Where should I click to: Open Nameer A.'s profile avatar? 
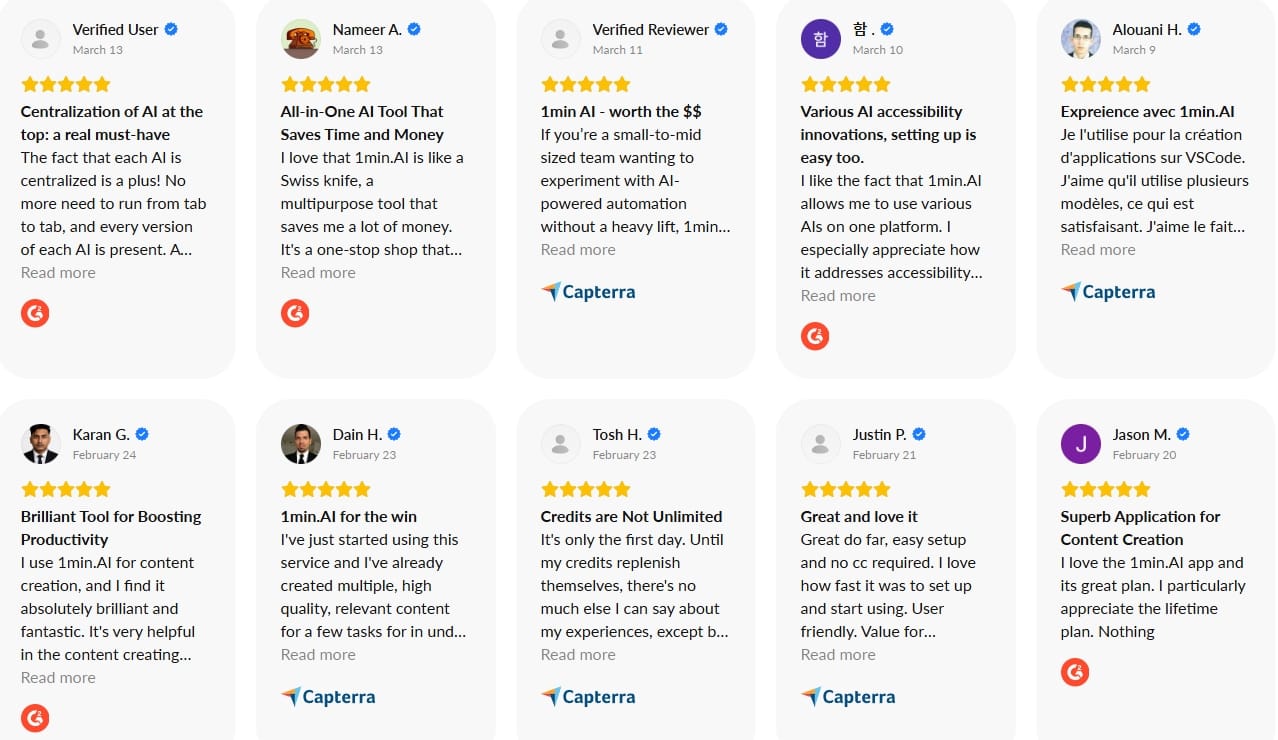coord(301,39)
